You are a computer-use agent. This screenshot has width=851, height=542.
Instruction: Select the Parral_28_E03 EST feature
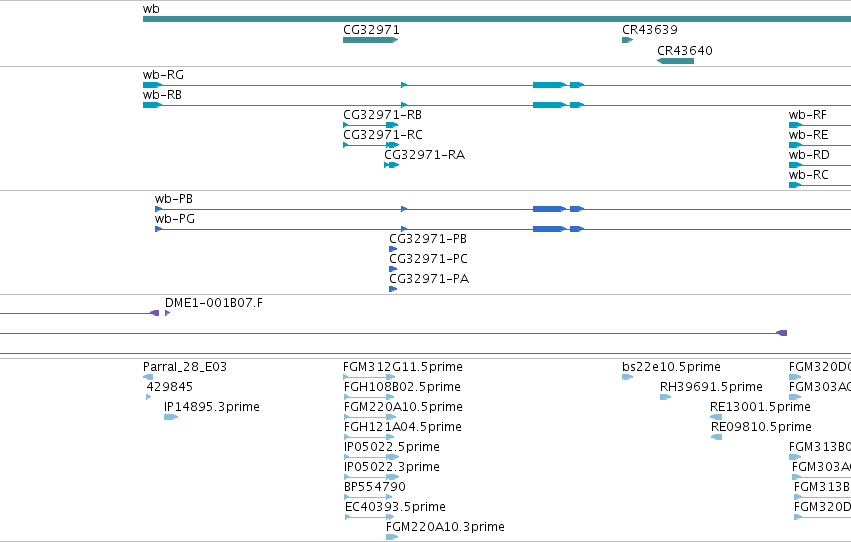tap(148, 377)
